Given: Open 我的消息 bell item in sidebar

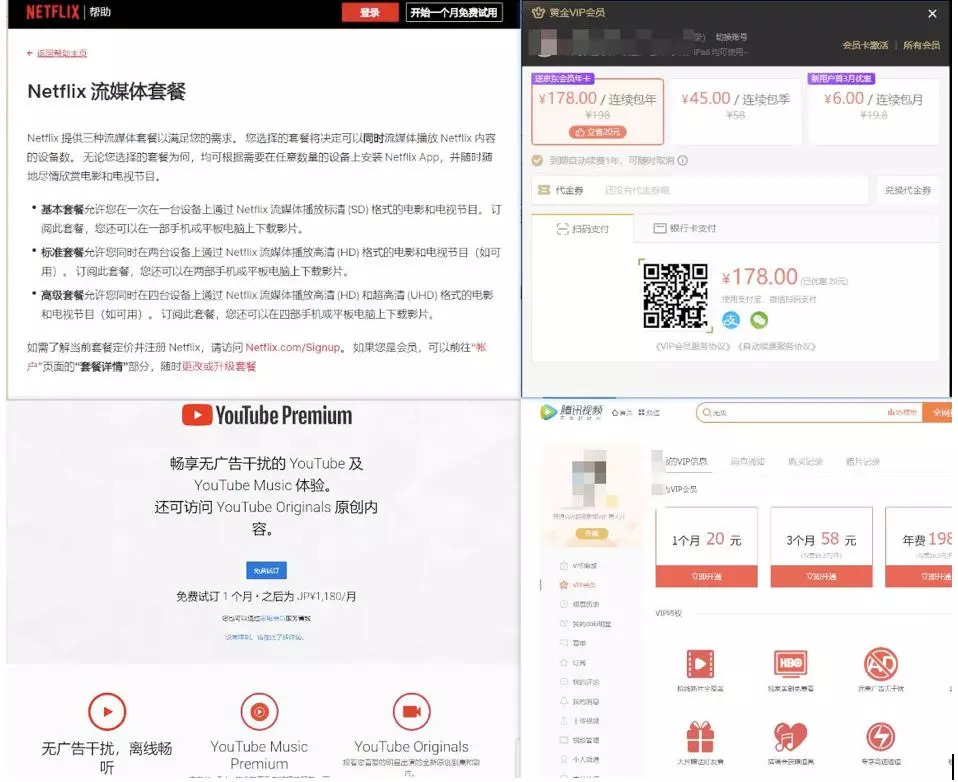Looking at the screenshot, I should pyautogui.click(x=579, y=701).
